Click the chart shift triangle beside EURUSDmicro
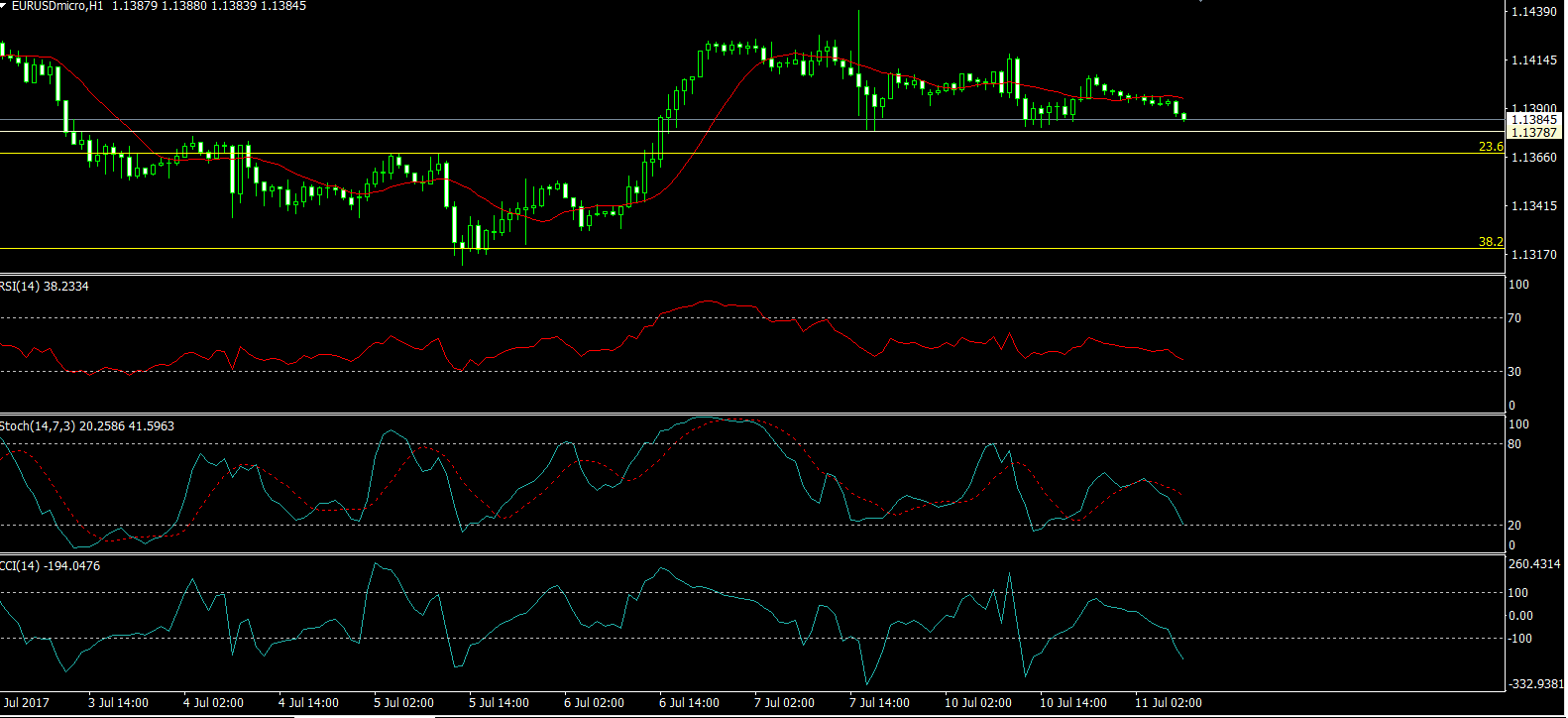The width and height of the screenshot is (1568, 718). point(5,5)
